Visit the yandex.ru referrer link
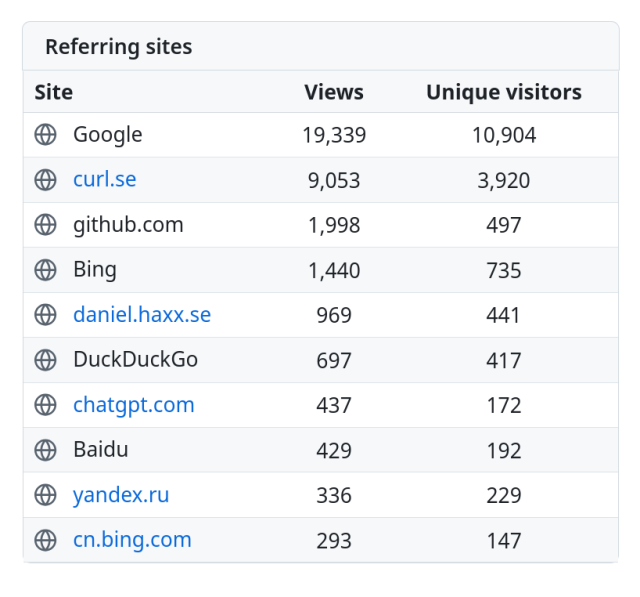The width and height of the screenshot is (640, 597). [x=121, y=495]
